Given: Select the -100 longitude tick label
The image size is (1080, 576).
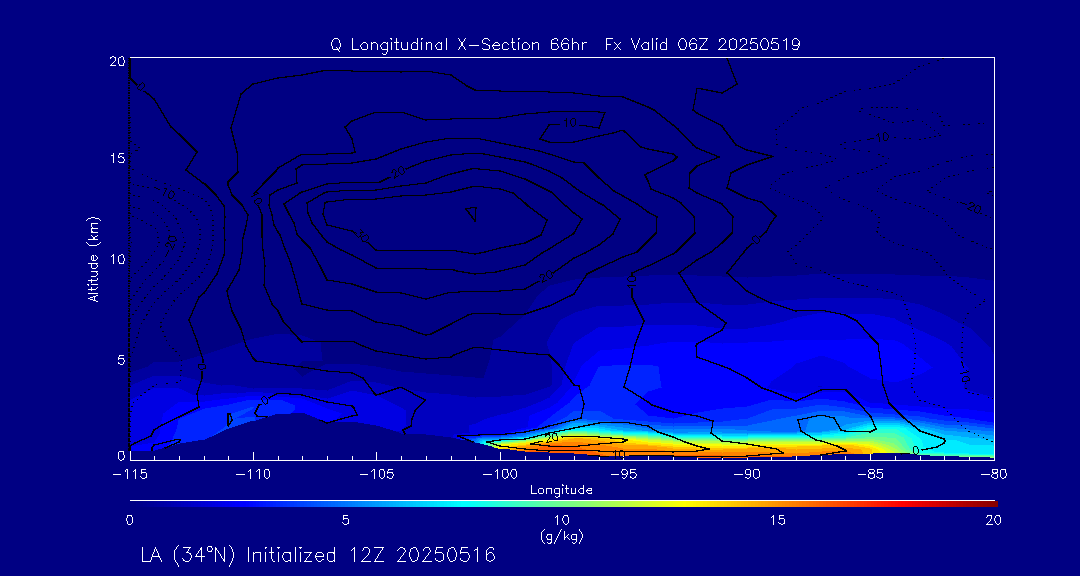Looking at the screenshot, I should [500, 474].
